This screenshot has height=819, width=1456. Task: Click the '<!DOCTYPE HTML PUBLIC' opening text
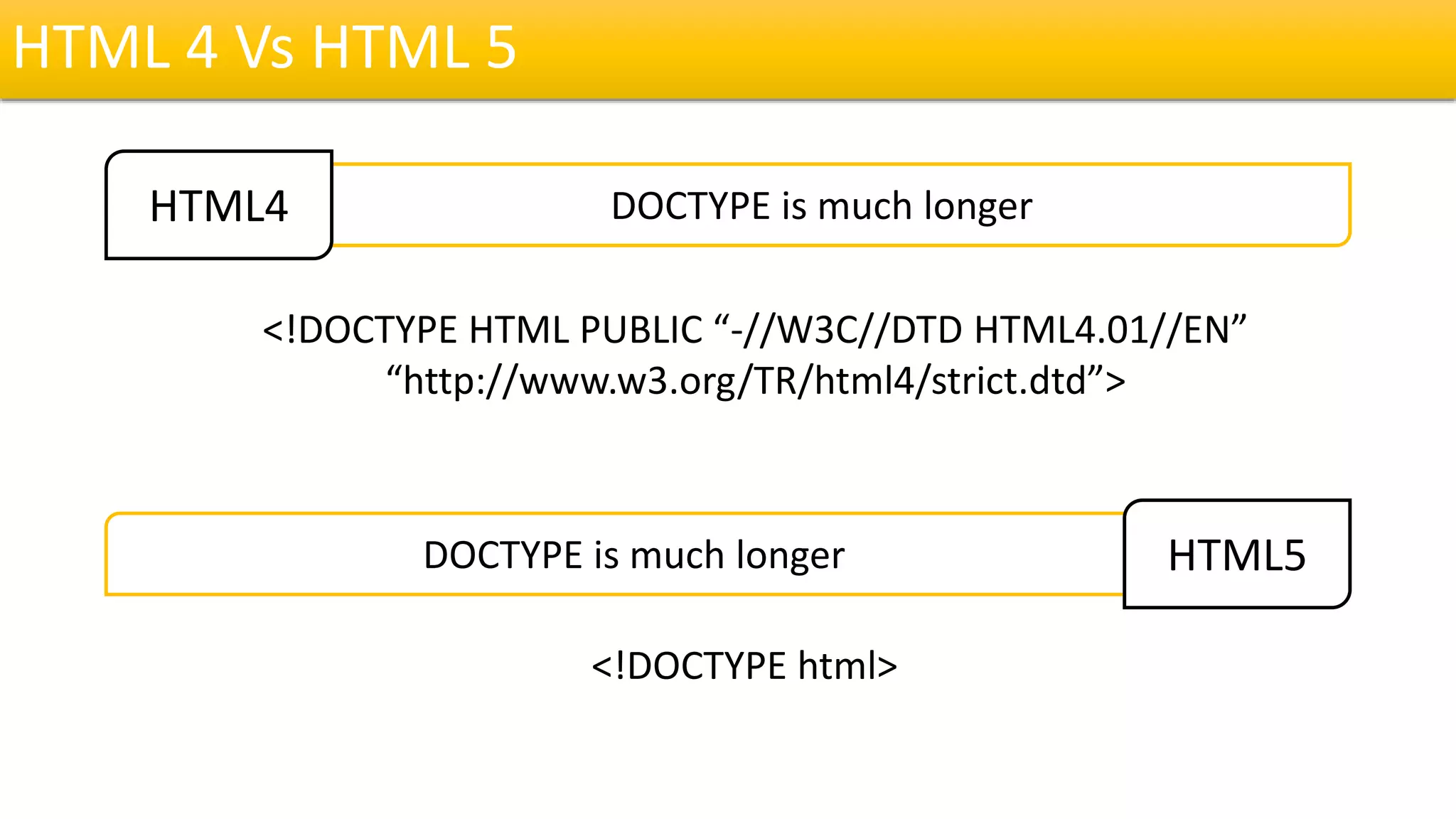click(482, 331)
